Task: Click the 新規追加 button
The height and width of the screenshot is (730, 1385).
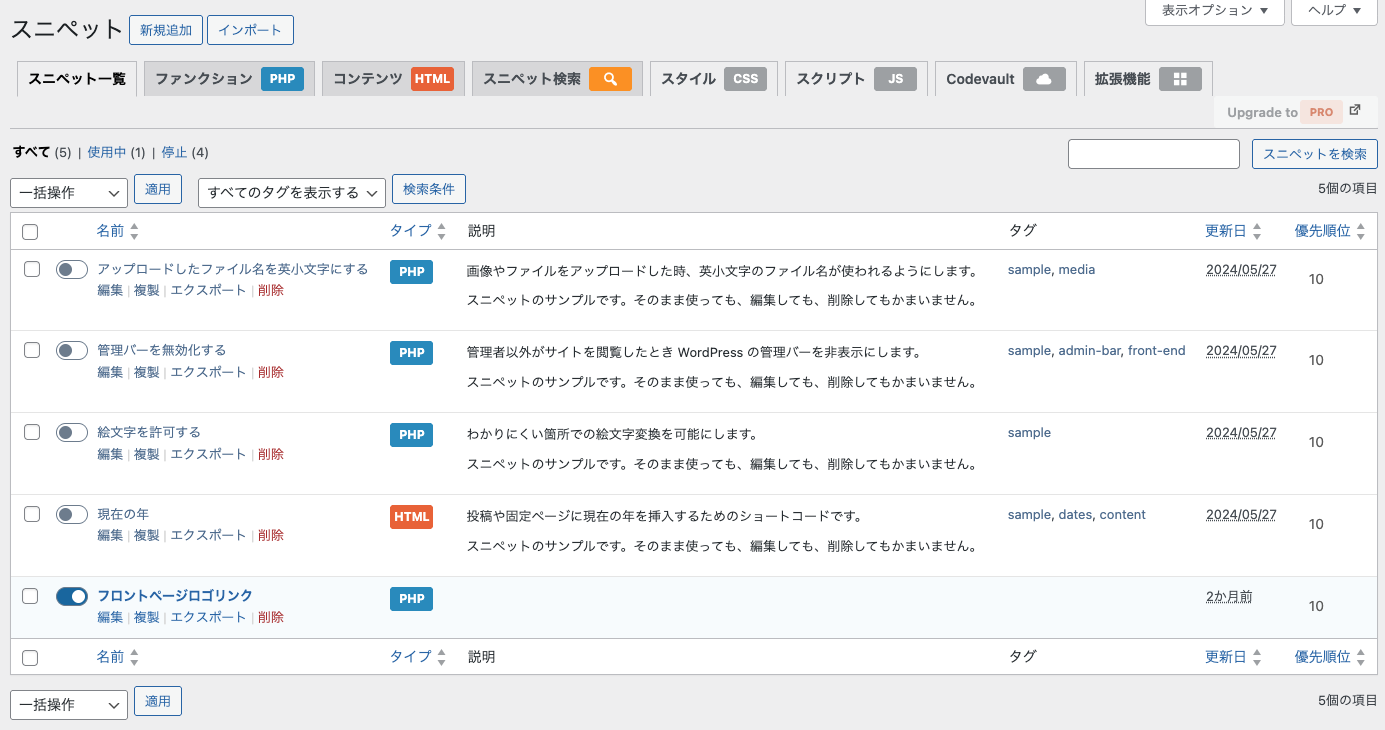Action: pos(166,30)
